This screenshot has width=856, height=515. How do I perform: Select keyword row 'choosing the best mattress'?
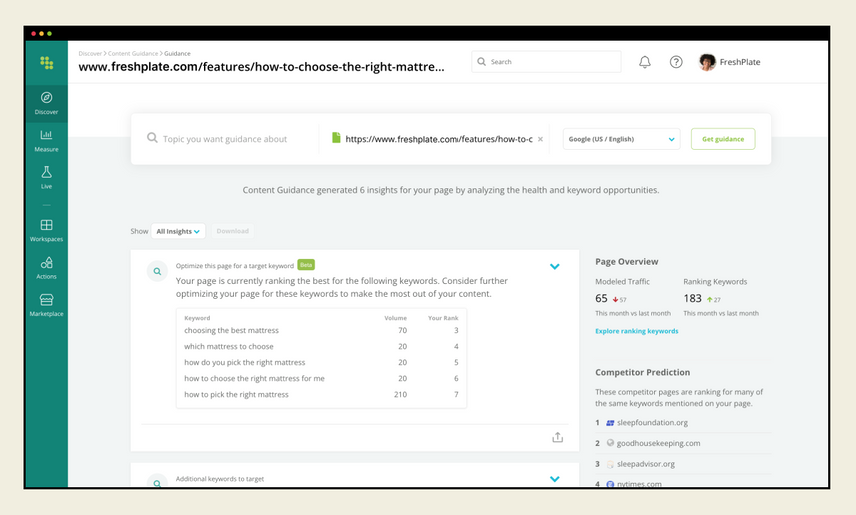[x=321, y=330]
